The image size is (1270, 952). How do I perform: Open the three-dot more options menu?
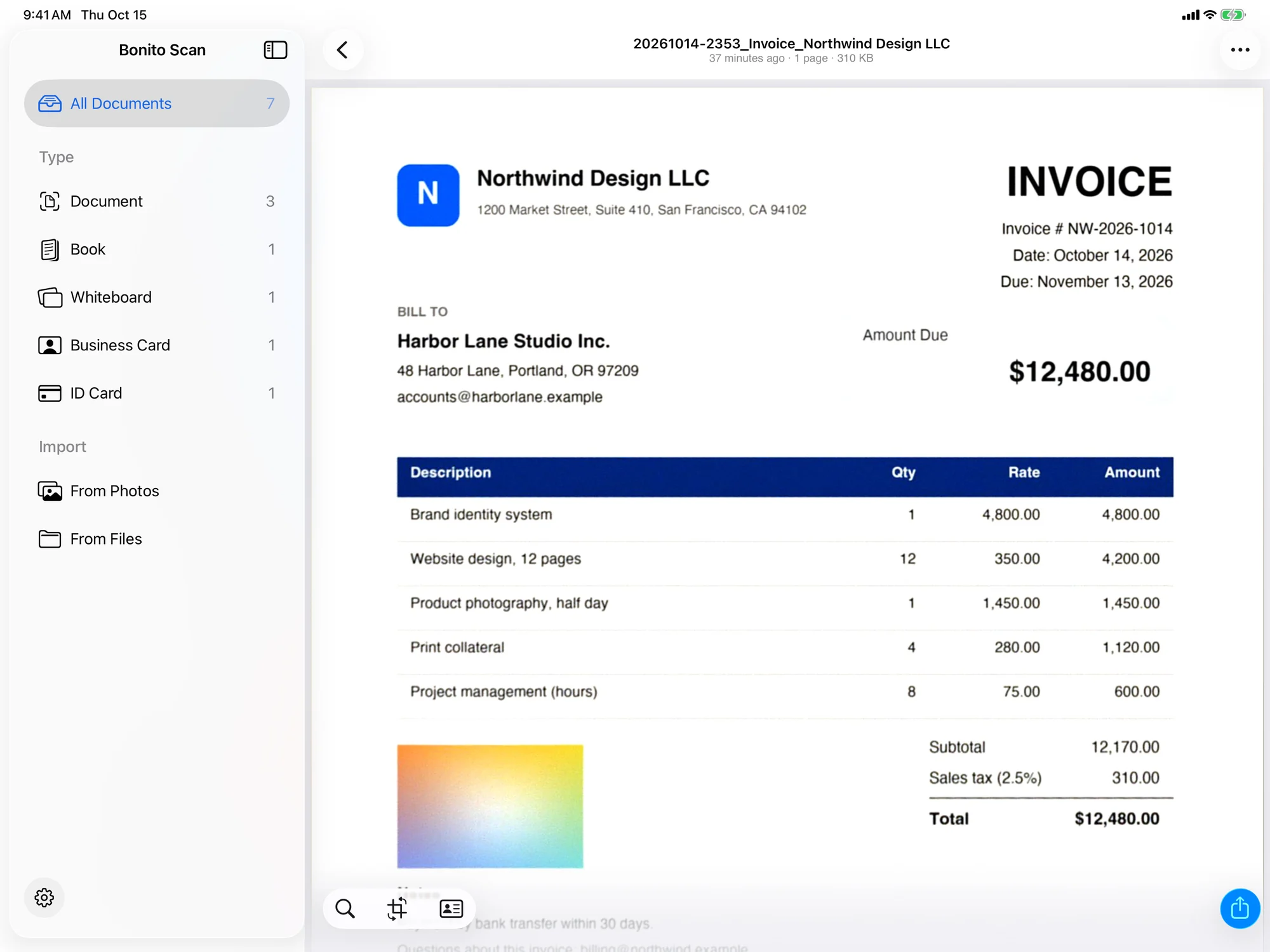1240,50
